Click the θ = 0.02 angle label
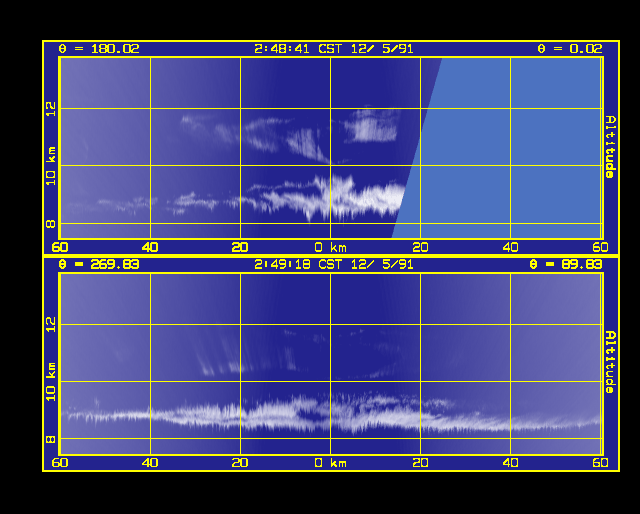Image resolution: width=640 pixels, height=514 pixels. 570,49
